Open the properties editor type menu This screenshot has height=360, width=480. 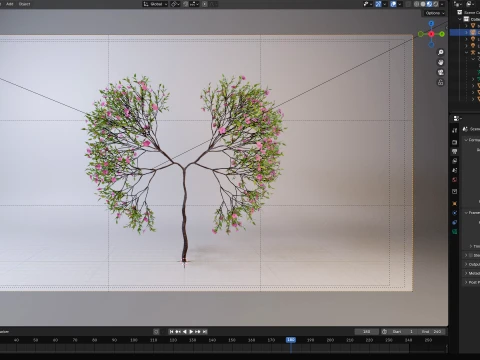coord(457,118)
